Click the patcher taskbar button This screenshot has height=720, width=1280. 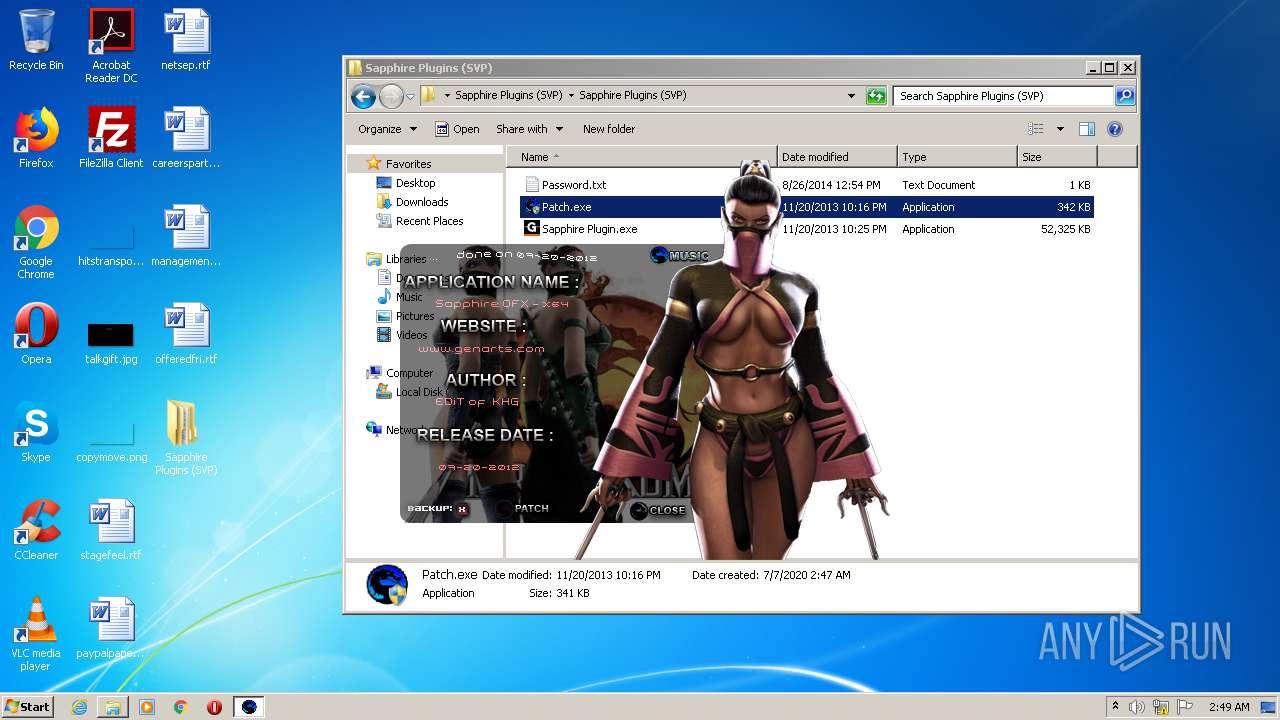[x=249, y=706]
